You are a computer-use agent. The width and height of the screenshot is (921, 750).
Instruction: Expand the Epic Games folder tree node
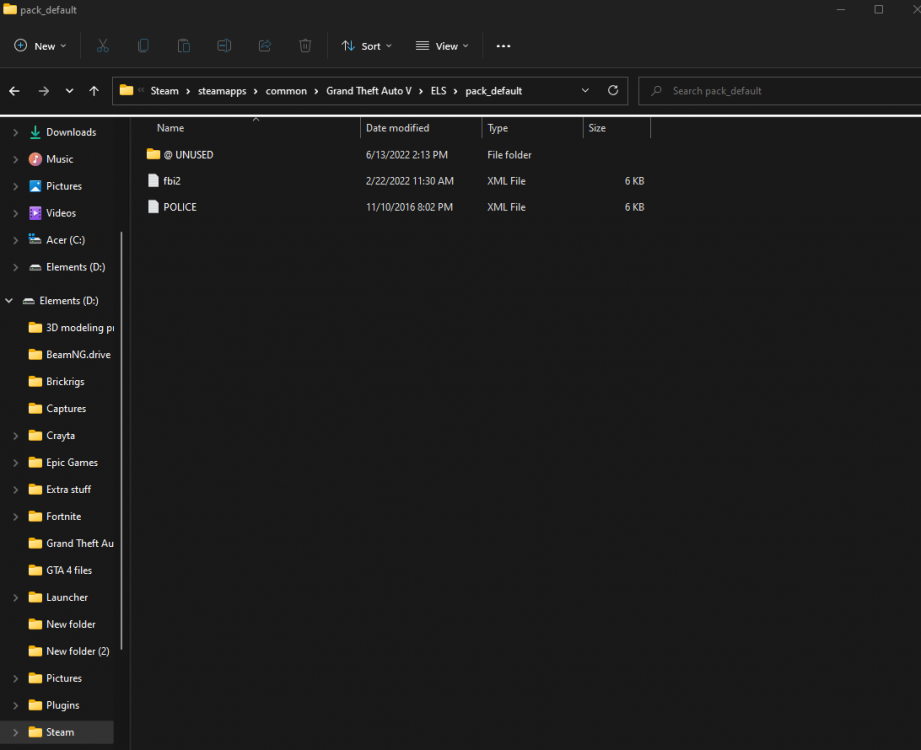(x=15, y=463)
